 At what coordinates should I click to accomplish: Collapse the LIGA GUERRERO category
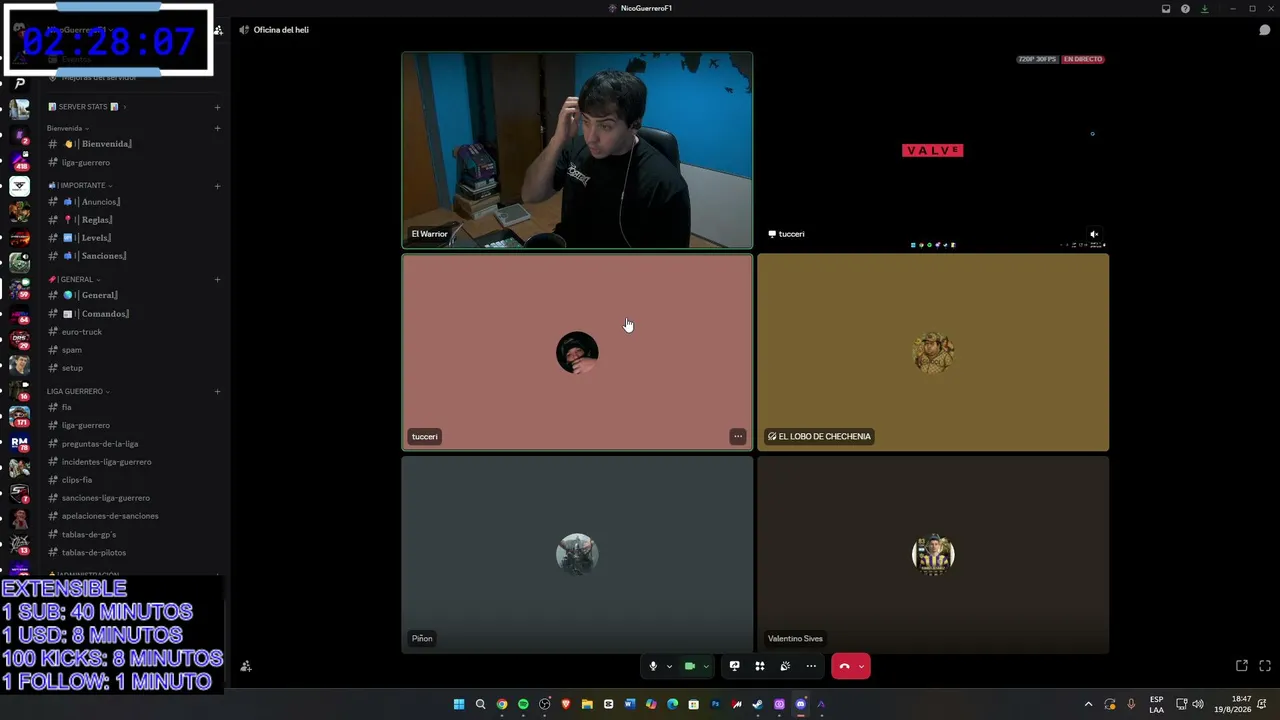(x=78, y=391)
